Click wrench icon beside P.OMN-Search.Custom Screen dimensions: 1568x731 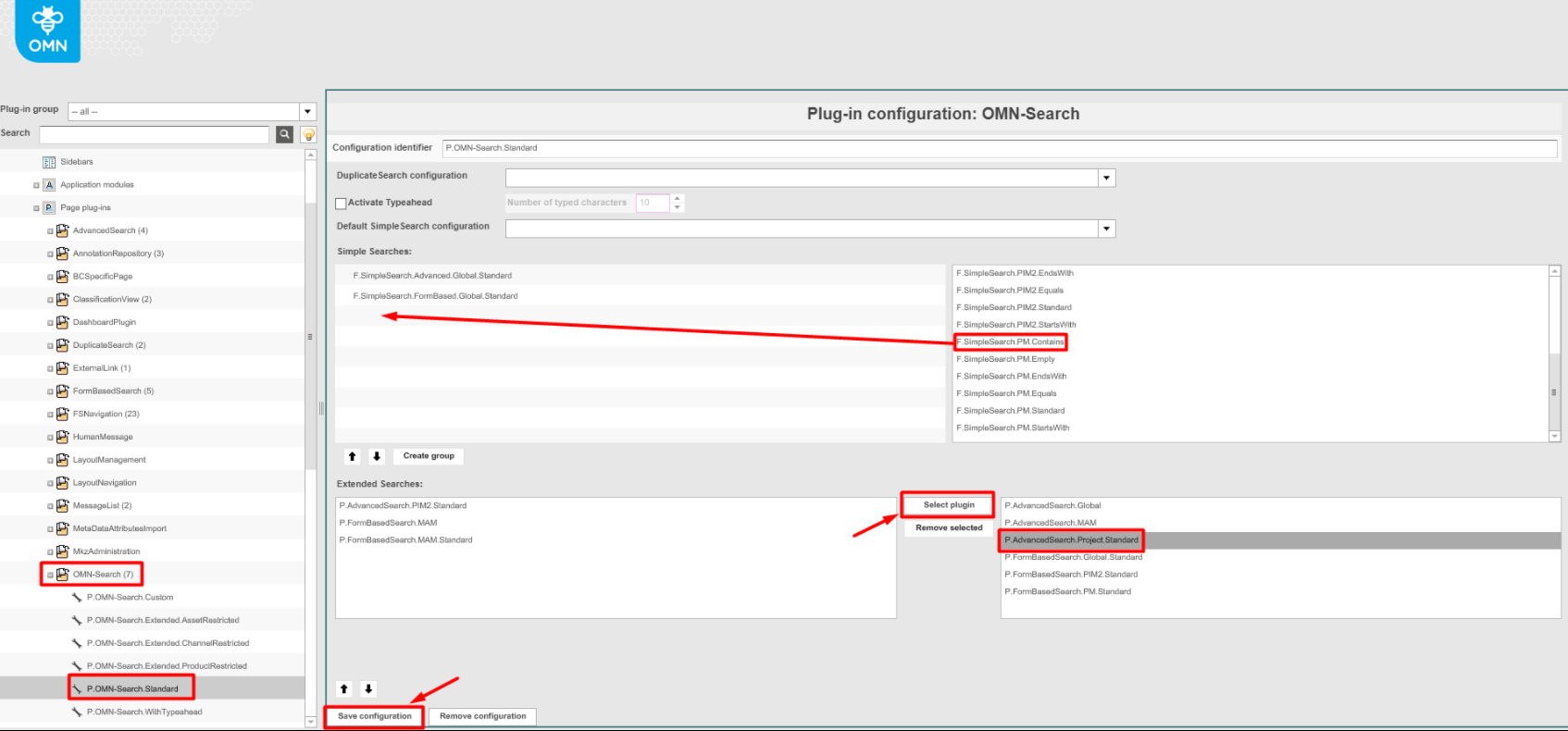(77, 598)
